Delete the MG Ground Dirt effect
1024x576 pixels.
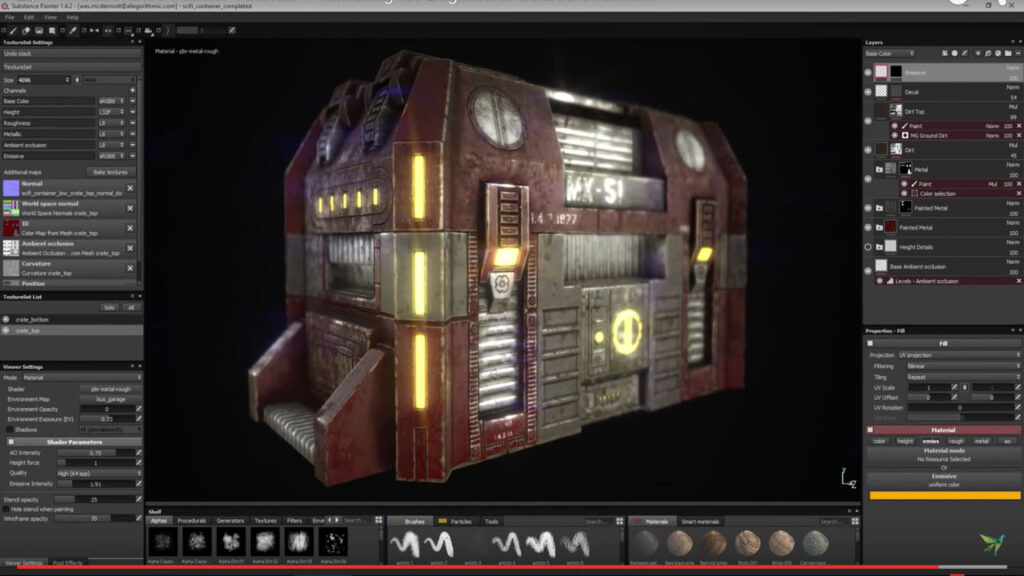1019,135
